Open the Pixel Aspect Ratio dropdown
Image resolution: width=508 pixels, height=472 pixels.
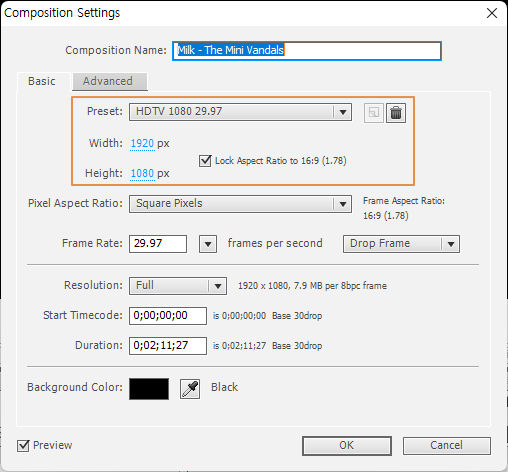coord(240,204)
